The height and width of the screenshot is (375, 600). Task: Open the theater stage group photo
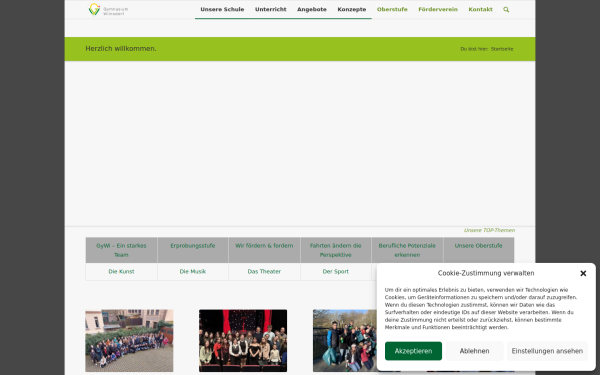pyautogui.click(x=243, y=341)
